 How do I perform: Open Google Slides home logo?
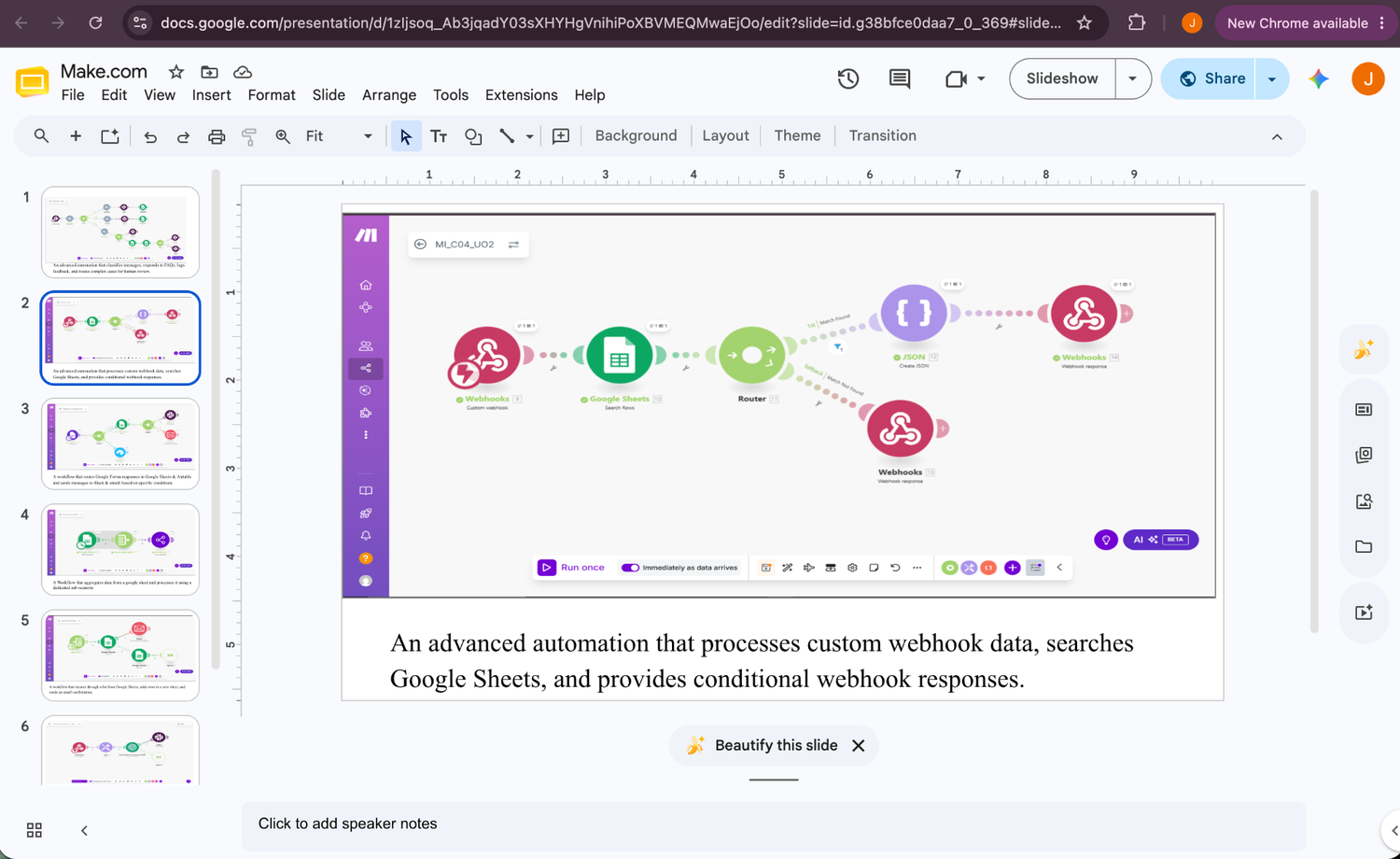click(x=33, y=82)
